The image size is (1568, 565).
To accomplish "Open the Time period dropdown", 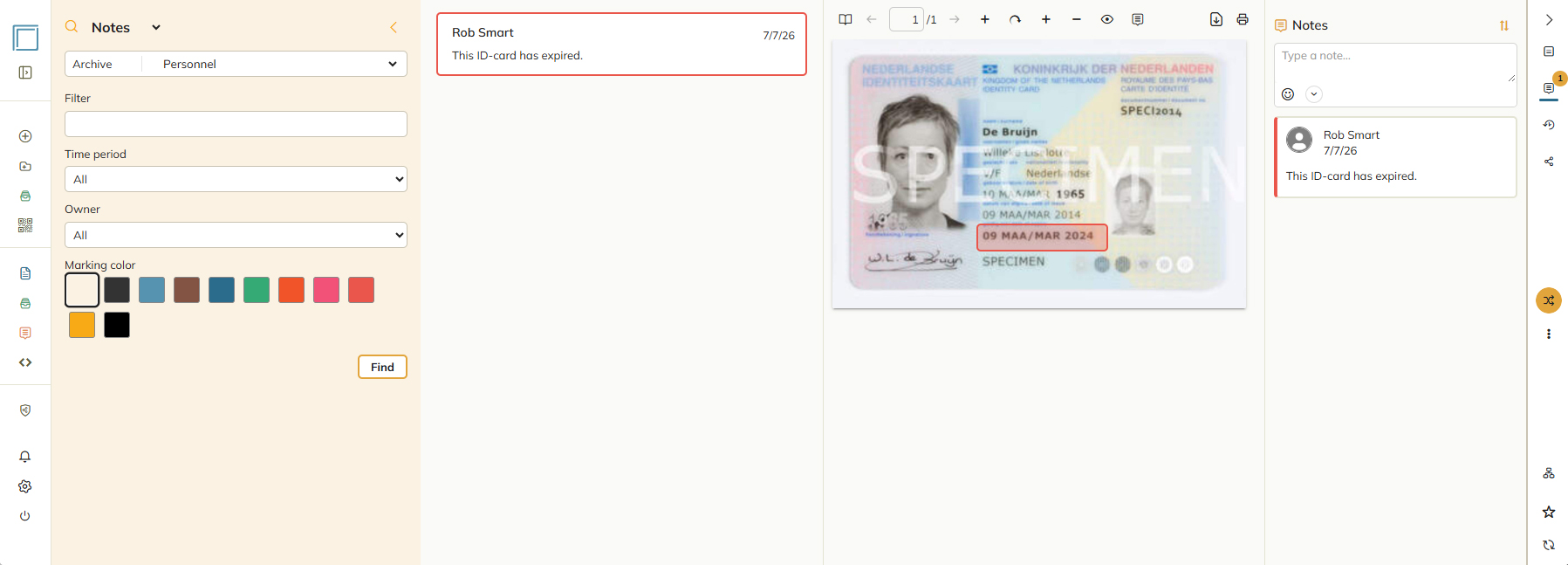I will coord(236,179).
